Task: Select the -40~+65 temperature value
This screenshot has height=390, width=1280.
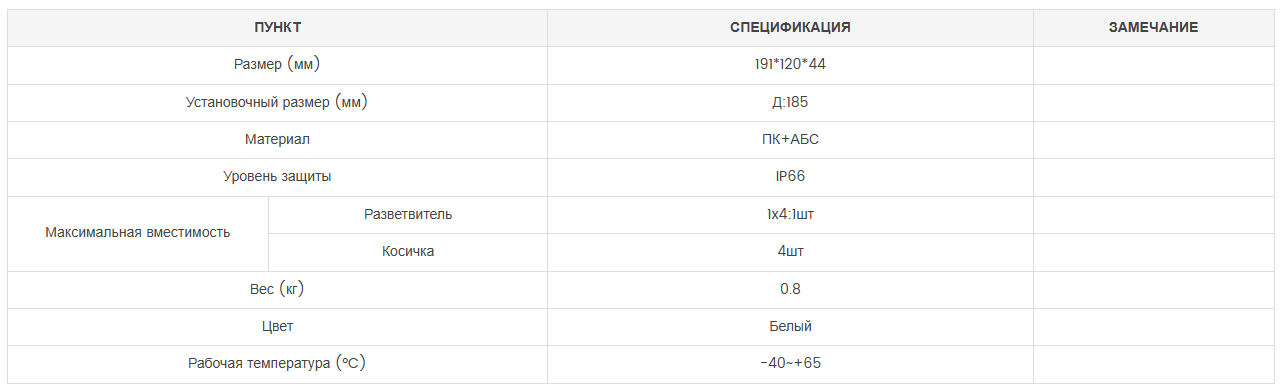Action: click(790, 364)
